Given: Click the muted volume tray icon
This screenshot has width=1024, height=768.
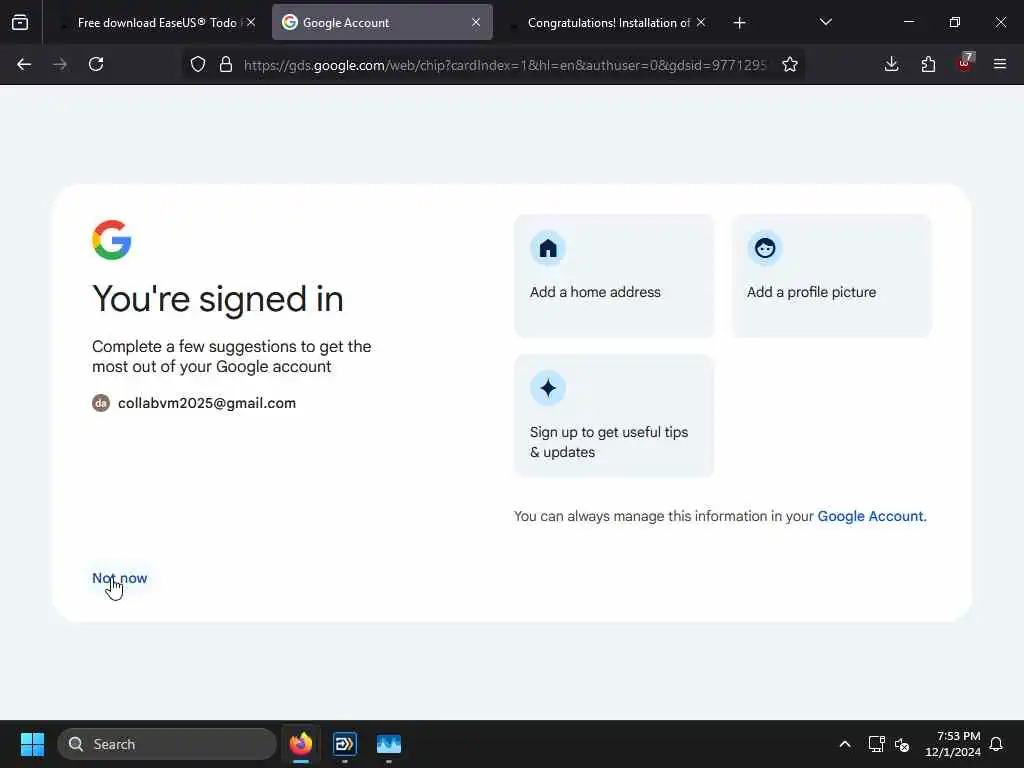Looking at the screenshot, I should pyautogui.click(x=902, y=744).
